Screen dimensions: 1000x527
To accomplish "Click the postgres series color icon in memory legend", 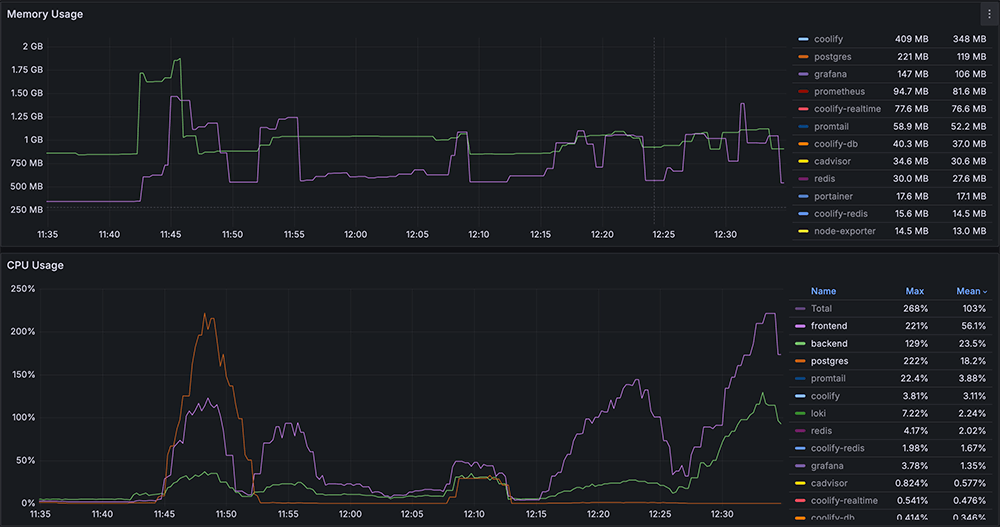I will tap(802, 57).
